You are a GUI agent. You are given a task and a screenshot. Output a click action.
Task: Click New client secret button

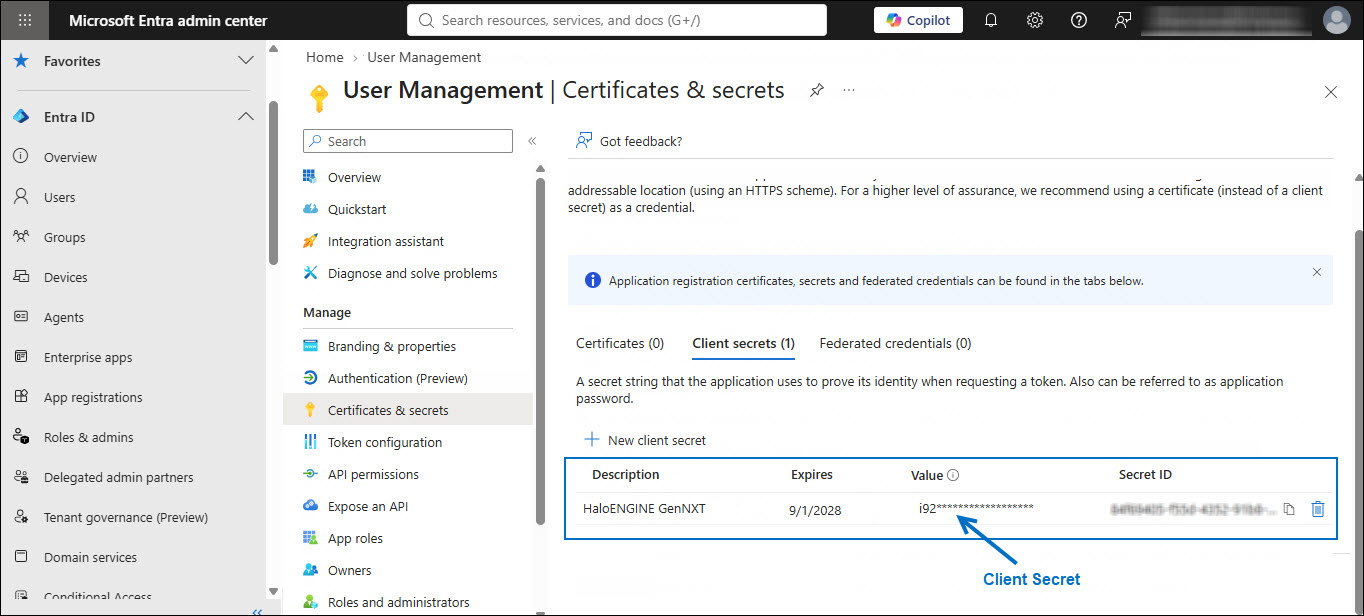tap(645, 440)
